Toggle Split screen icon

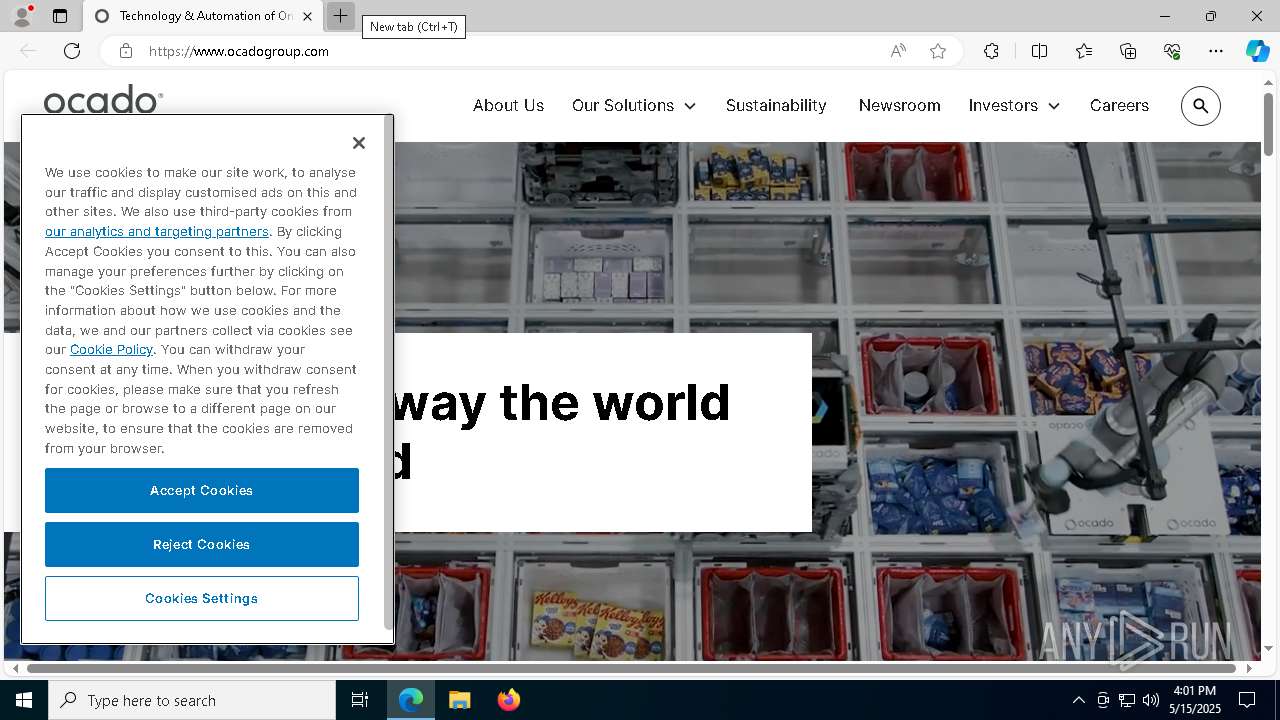click(x=1039, y=51)
